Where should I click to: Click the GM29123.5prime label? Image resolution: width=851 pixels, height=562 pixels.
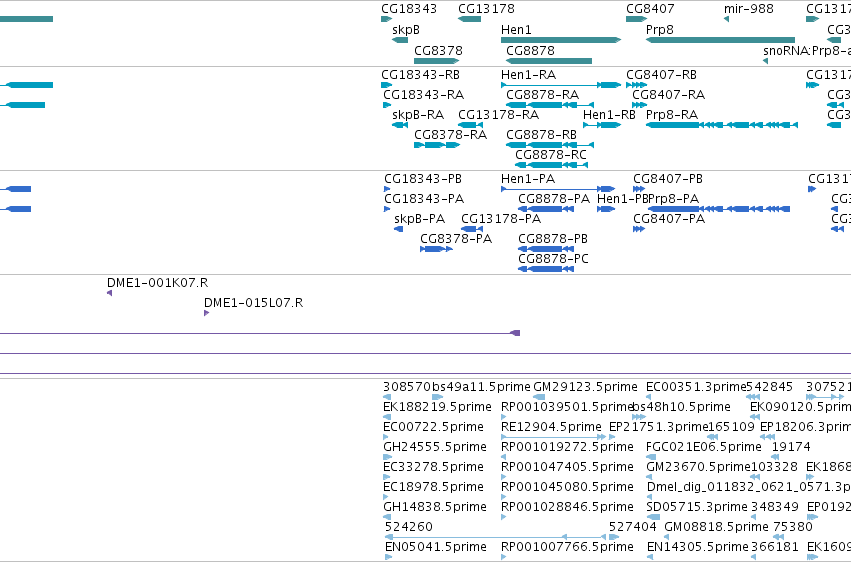[x=586, y=387]
